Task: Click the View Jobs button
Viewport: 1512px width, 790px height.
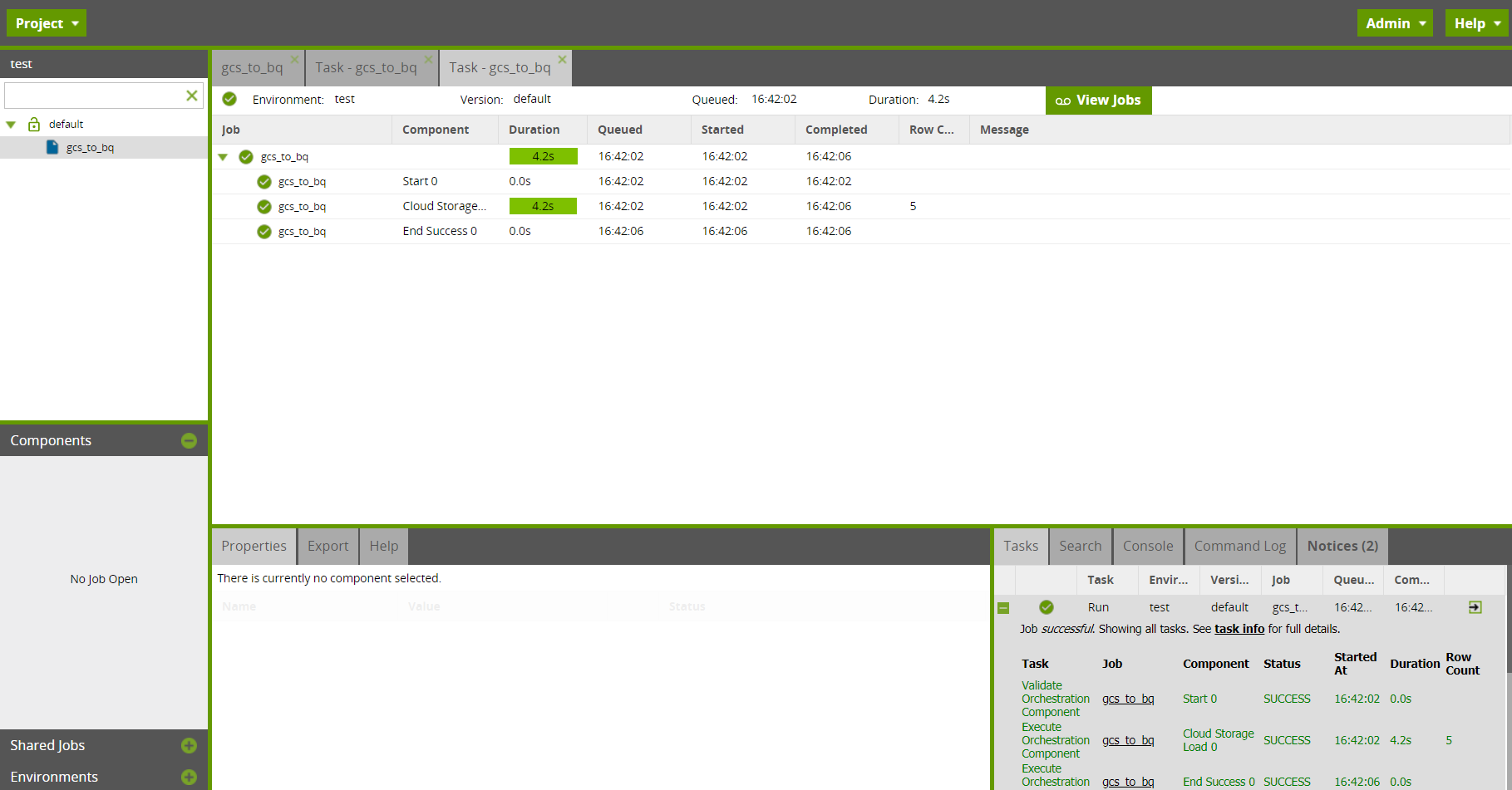Action: (x=1098, y=100)
